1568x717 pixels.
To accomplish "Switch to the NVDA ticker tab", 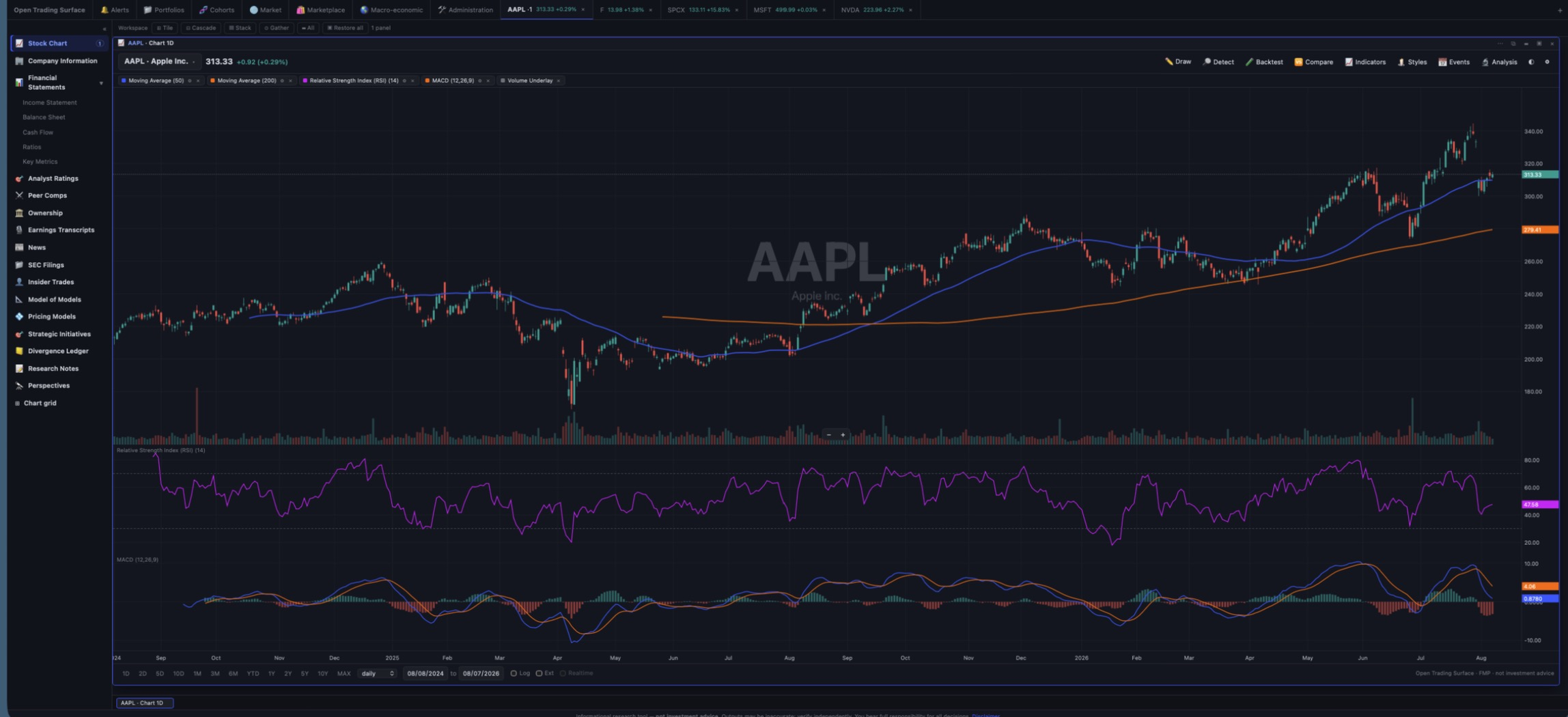I will 876,10.
